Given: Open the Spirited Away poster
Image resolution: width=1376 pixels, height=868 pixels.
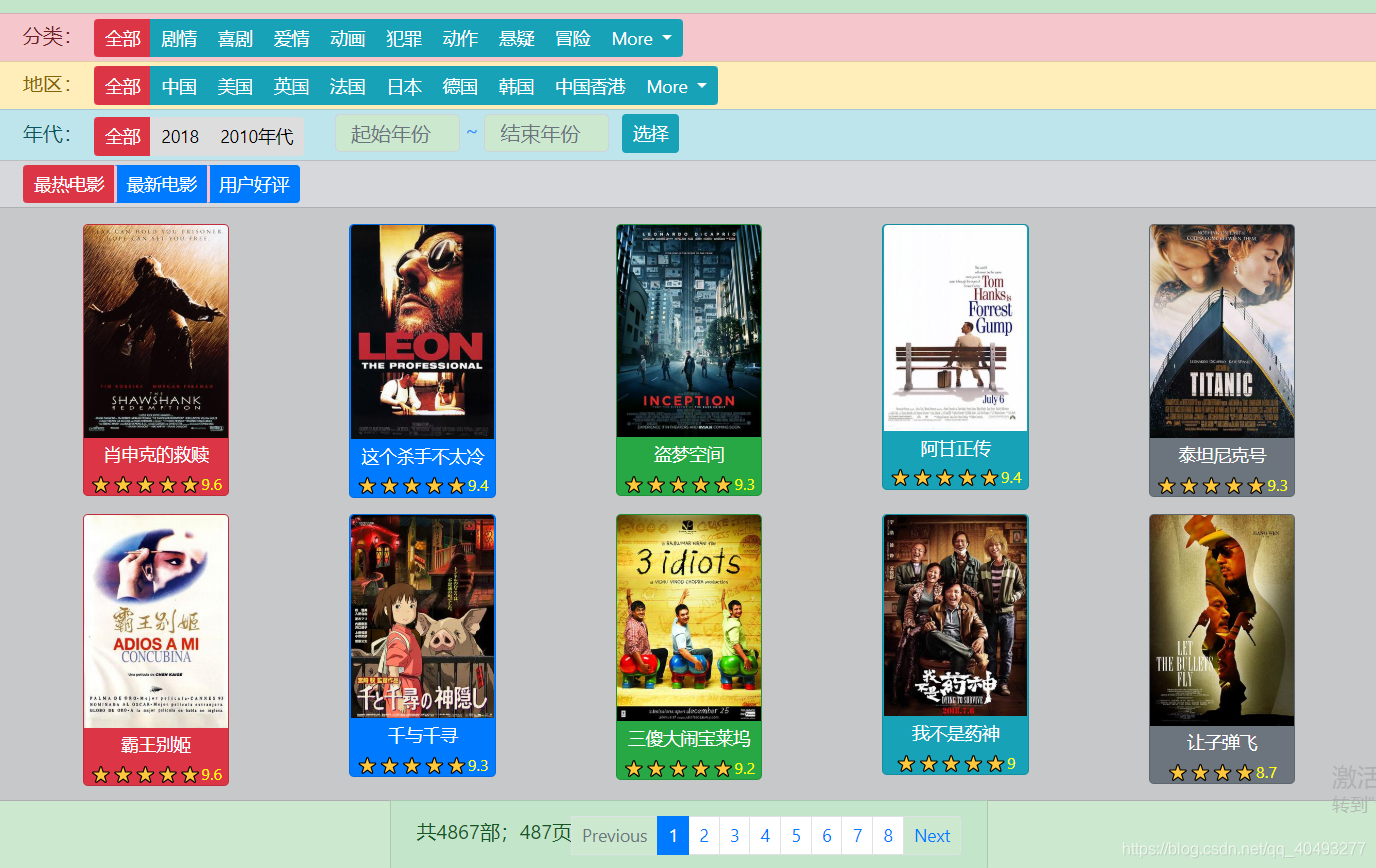Looking at the screenshot, I should point(422,617).
